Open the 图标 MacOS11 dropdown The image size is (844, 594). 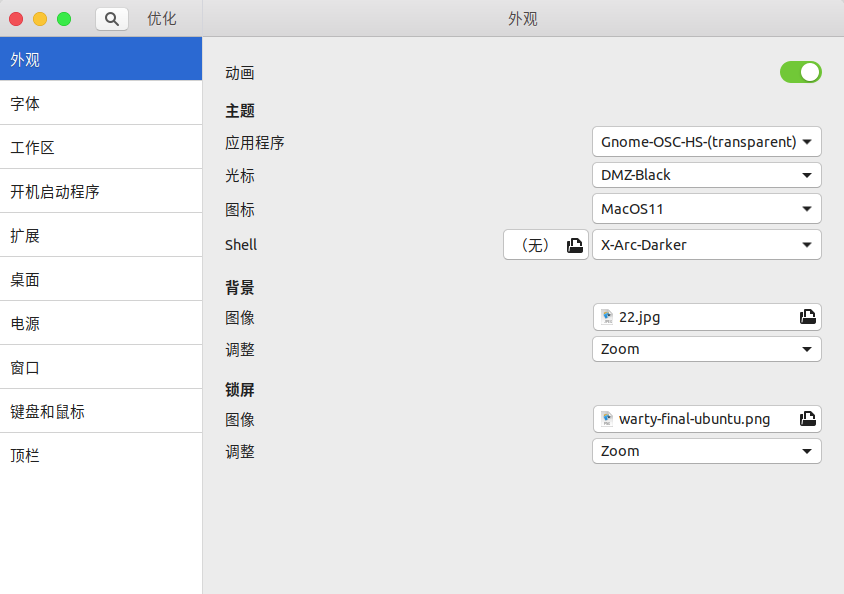706,209
